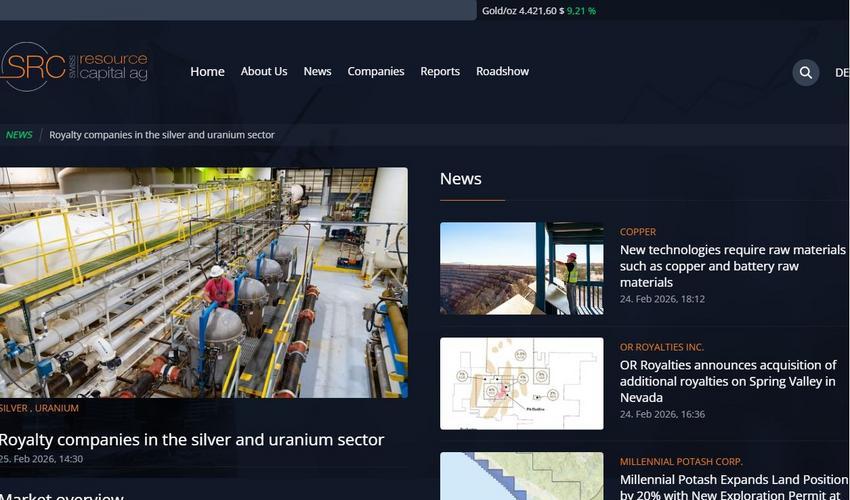Click the SRC Swiss Resource Capital logo
Viewport: 850px width, 500px height.
74,67
